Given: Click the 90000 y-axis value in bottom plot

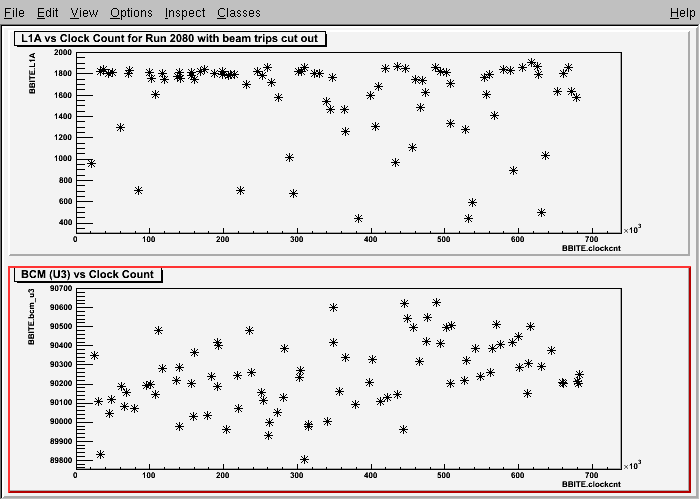Looking at the screenshot, I should (x=60, y=421).
